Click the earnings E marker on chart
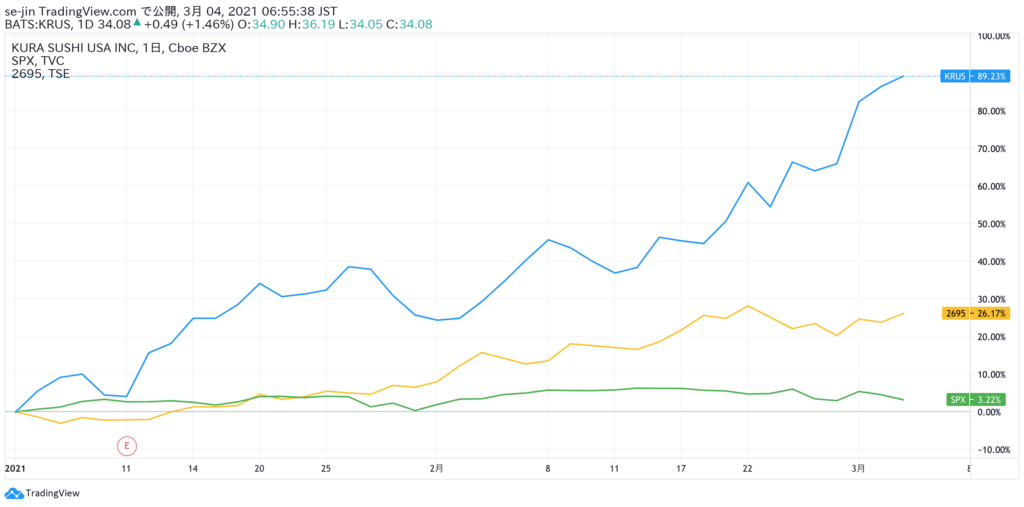This screenshot has width=1024, height=507. [127, 446]
